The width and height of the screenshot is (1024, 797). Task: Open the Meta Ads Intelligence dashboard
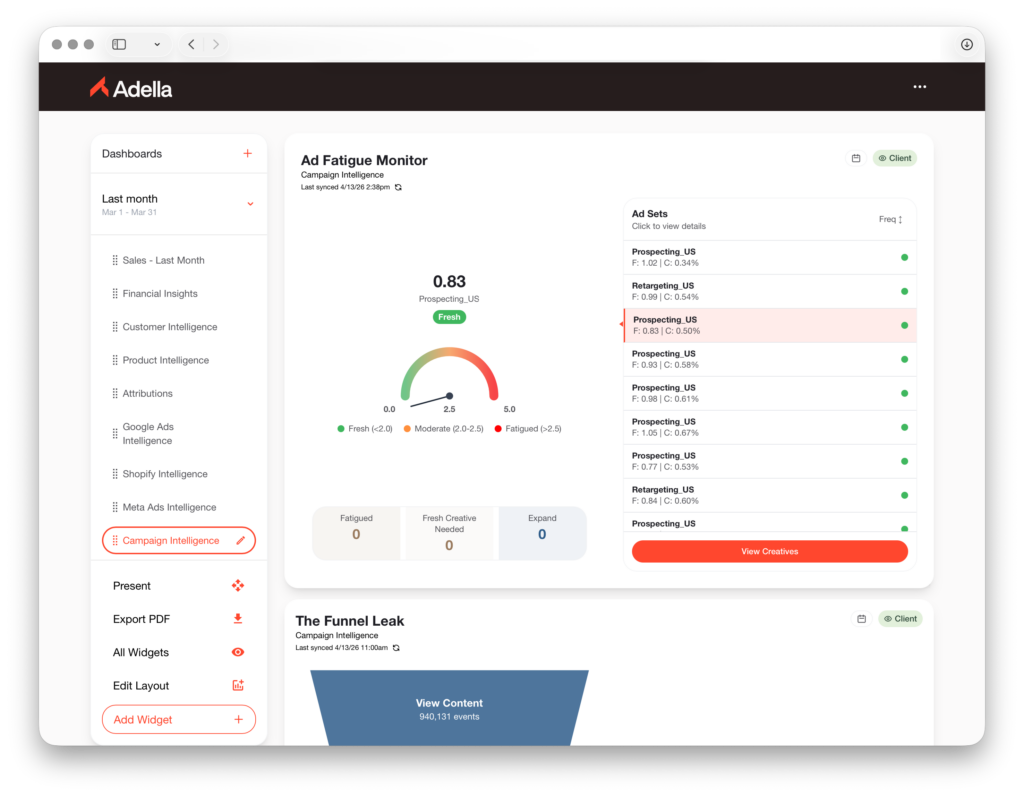pos(169,507)
